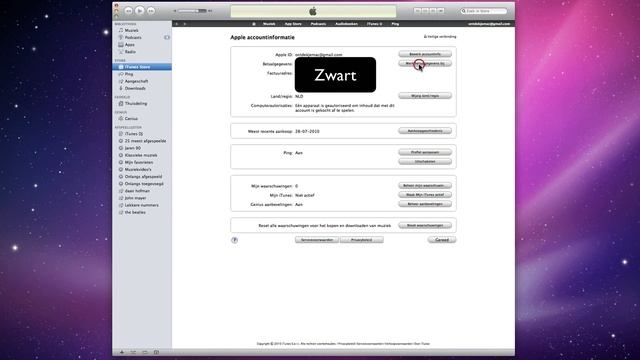Click the Veilige verbinding lock label

tap(440, 37)
